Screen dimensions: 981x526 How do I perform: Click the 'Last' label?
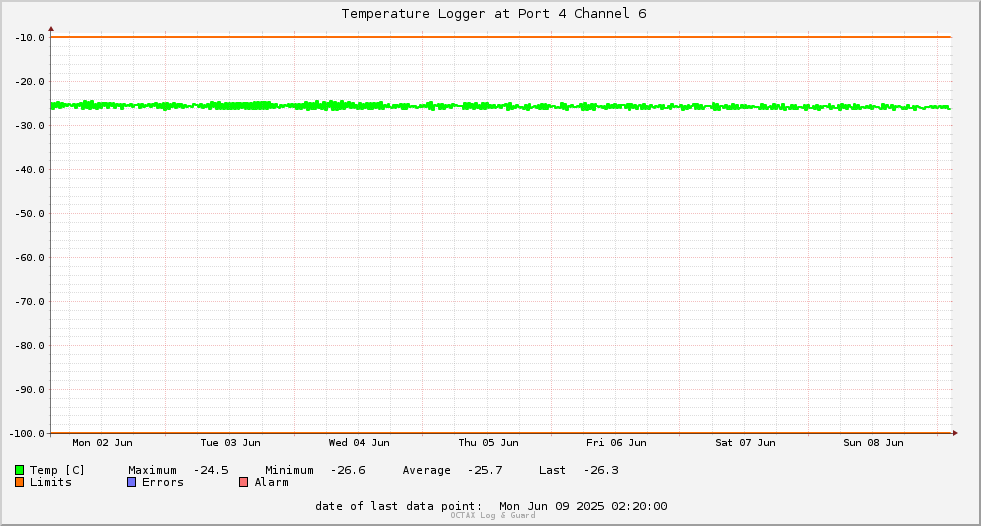point(552,470)
